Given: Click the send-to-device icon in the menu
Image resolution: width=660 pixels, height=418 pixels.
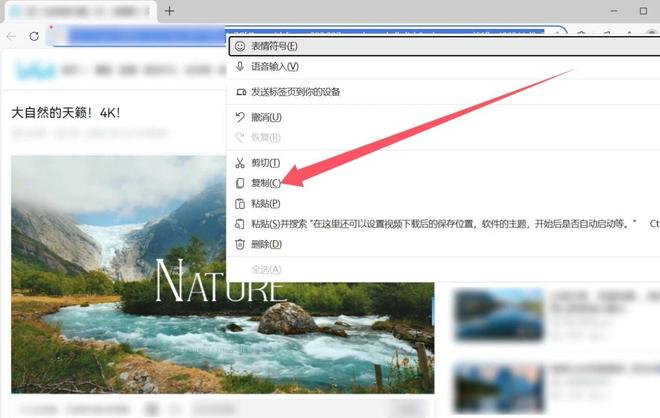Looking at the screenshot, I should 241,92.
